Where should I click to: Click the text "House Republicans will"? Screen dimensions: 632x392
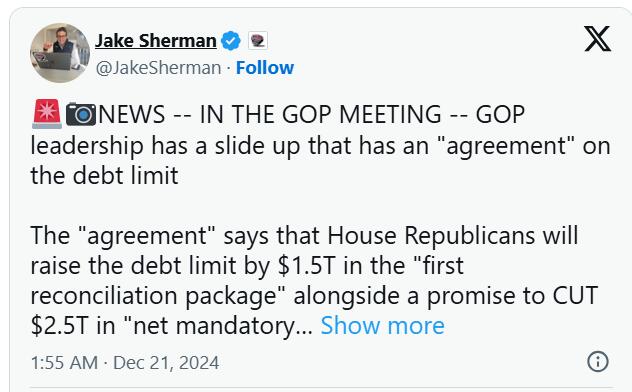(x=453, y=235)
